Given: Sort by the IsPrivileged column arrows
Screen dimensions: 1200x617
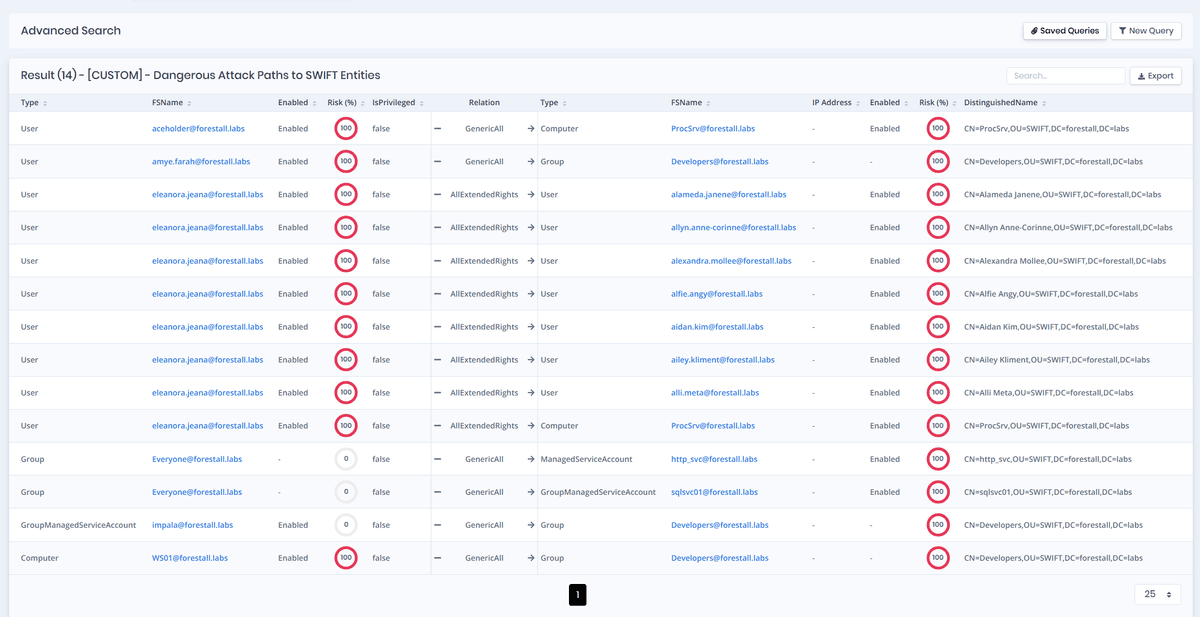Looking at the screenshot, I should click(421, 102).
